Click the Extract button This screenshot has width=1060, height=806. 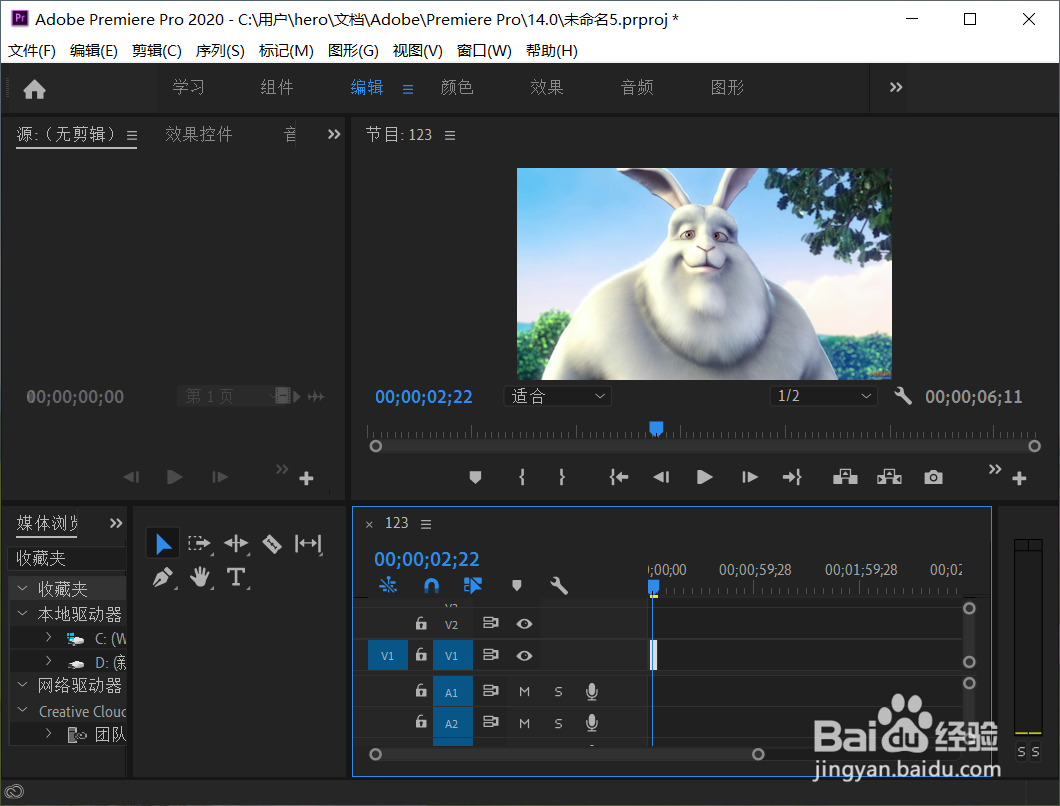(889, 477)
